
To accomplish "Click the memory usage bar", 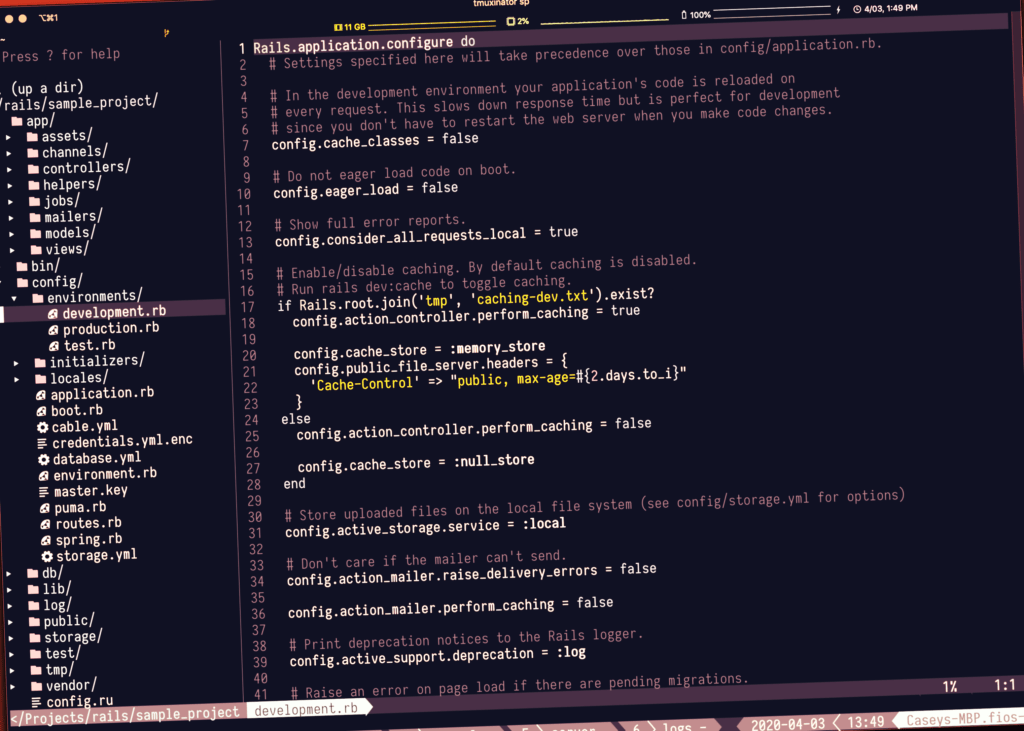I will [431, 24].
